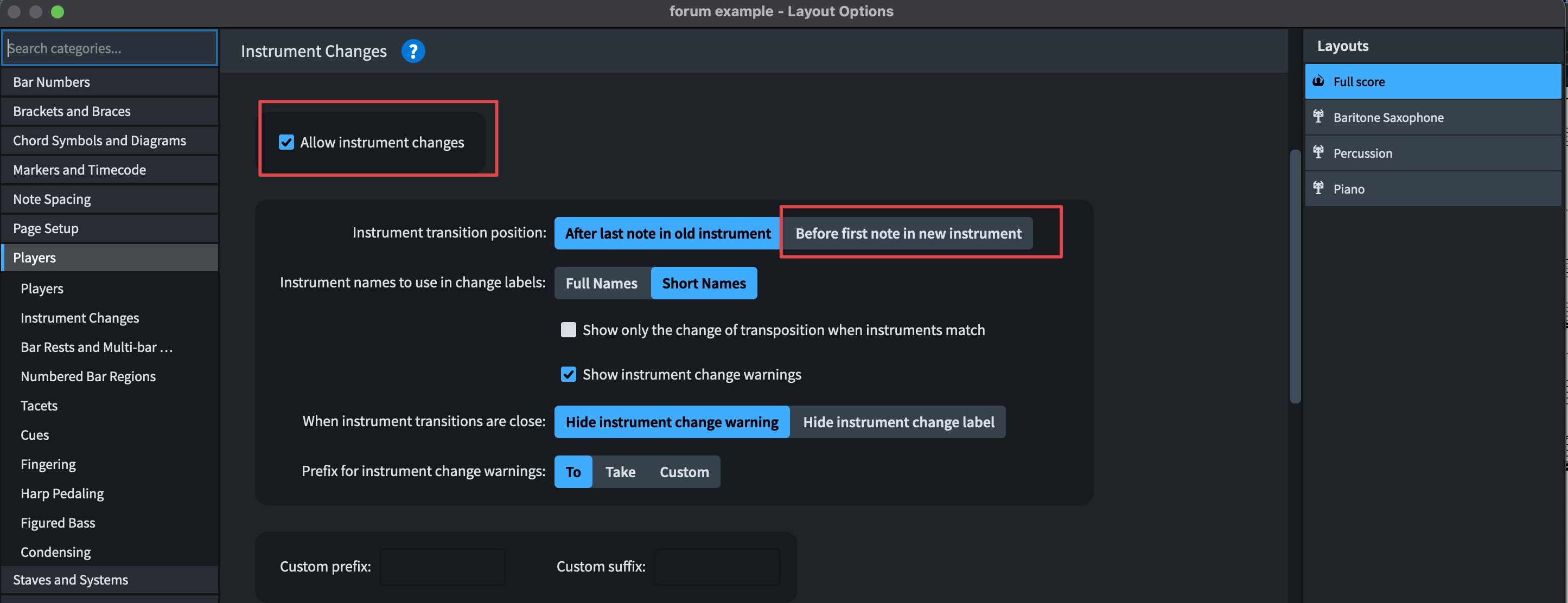
Task: Set warning prefix to Take
Action: point(620,472)
